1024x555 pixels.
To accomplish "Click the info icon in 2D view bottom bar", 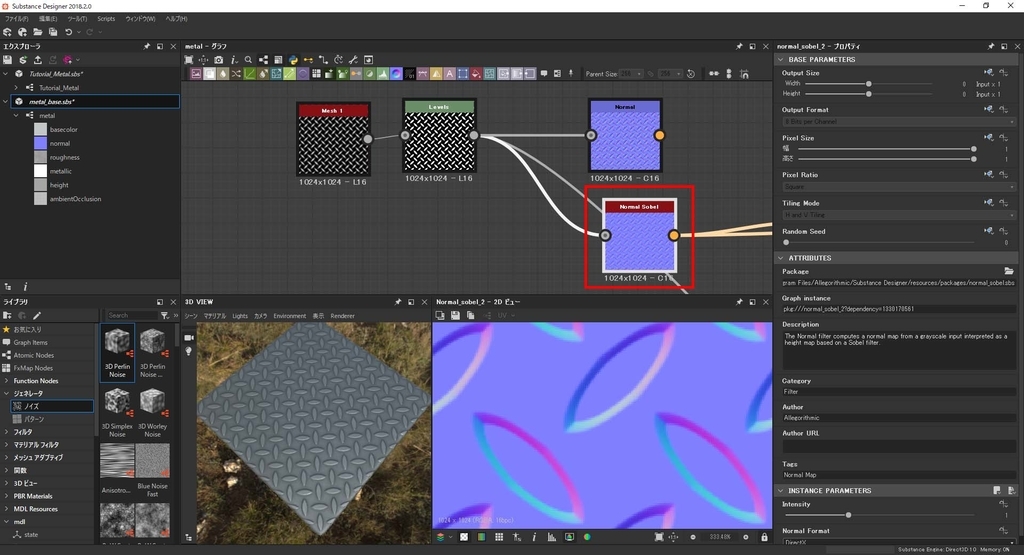I will click(x=534, y=537).
